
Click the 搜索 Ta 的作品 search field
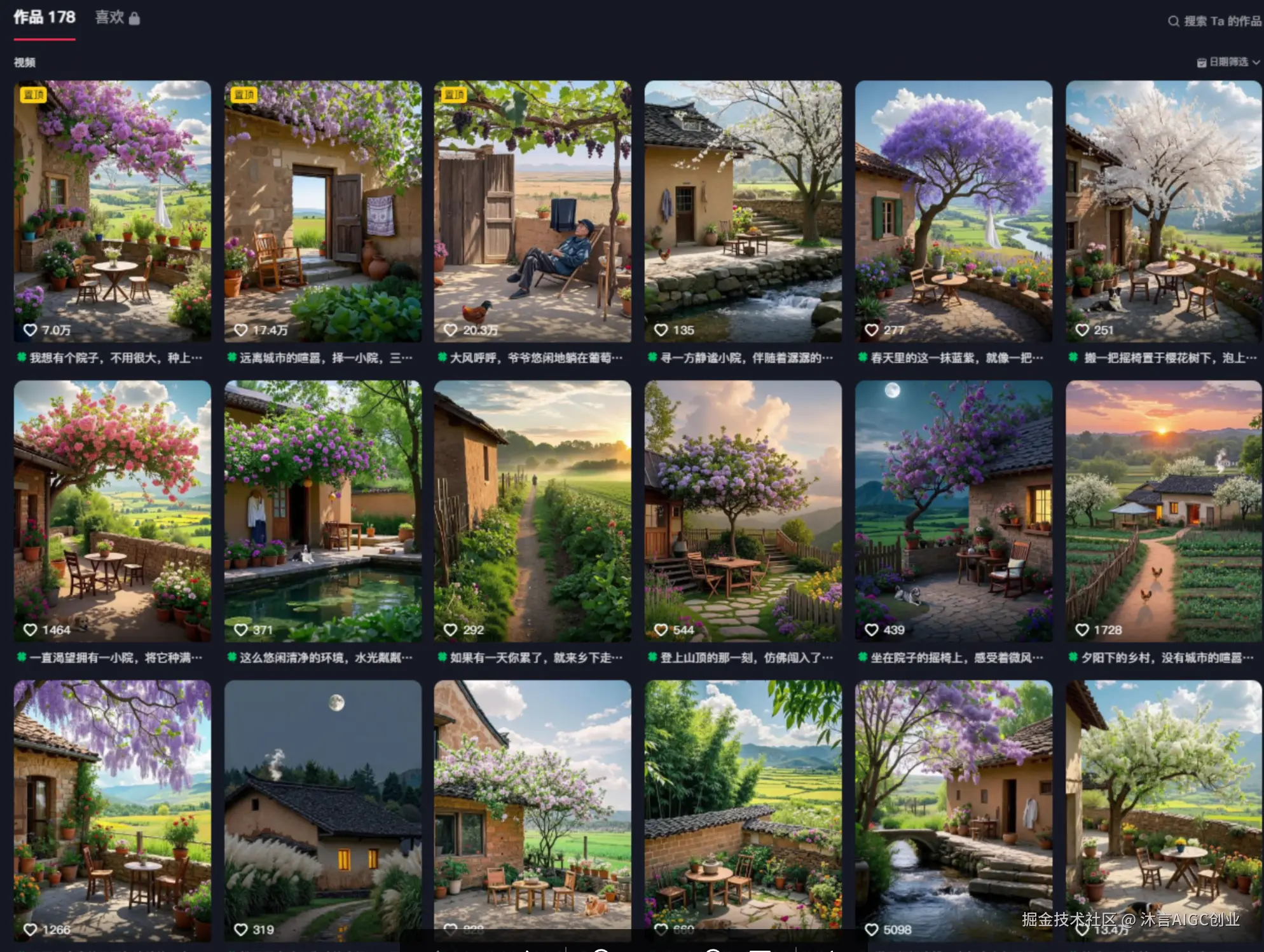[x=1215, y=21]
